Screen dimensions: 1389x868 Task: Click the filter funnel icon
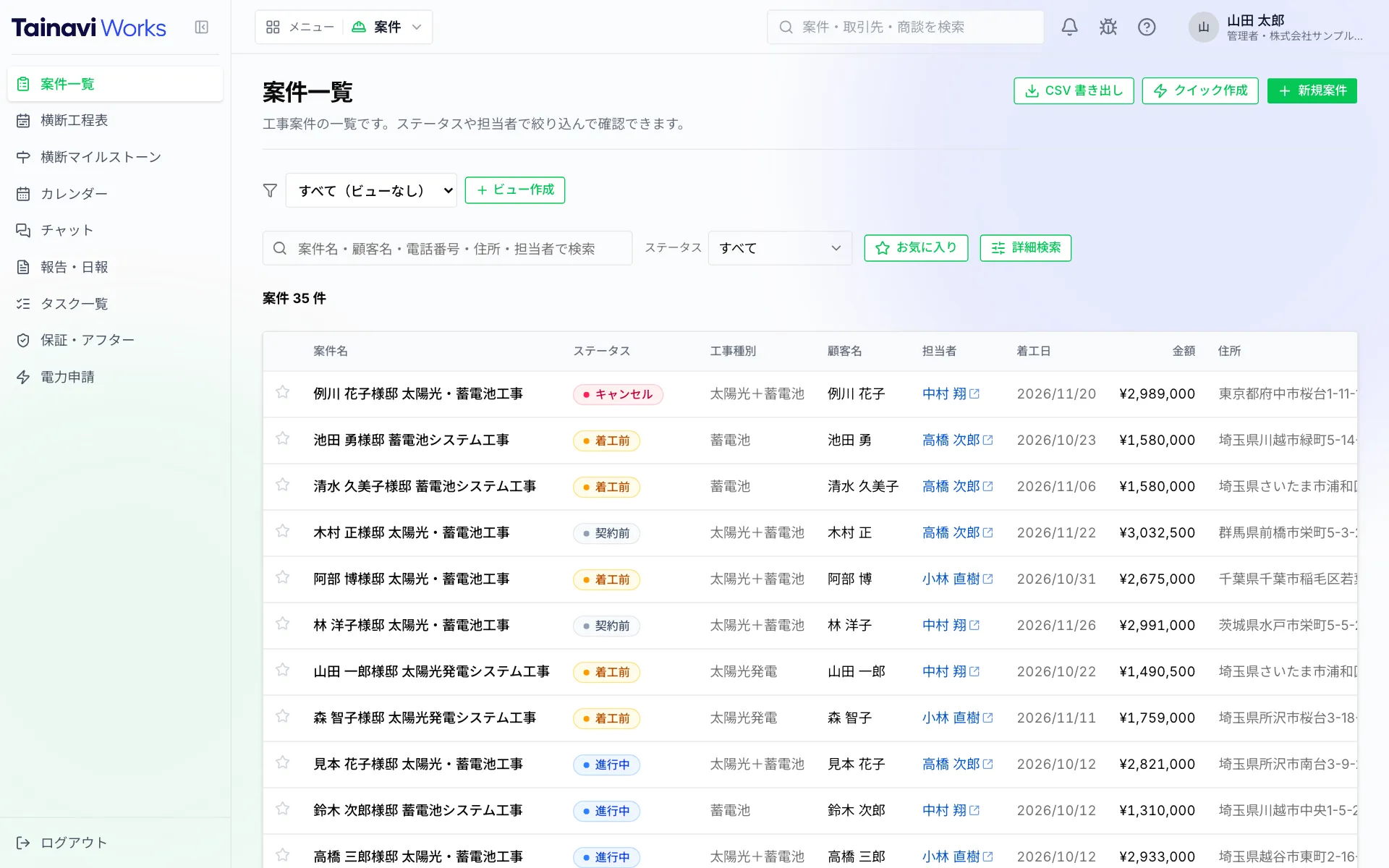pos(270,190)
